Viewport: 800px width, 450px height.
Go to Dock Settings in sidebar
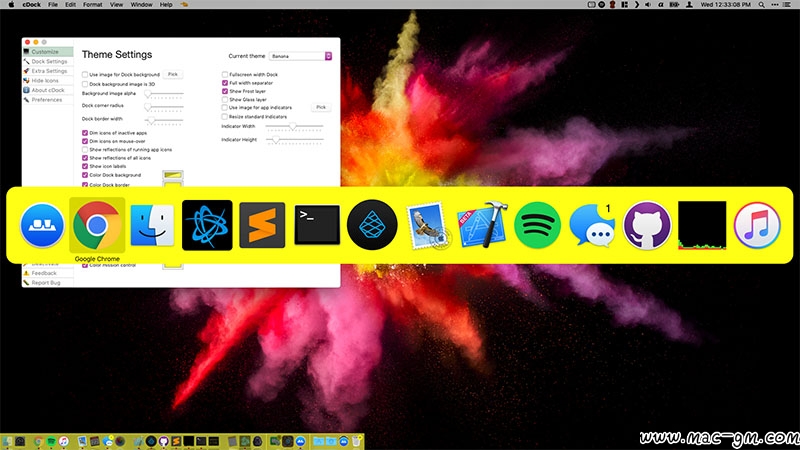click(x=48, y=61)
